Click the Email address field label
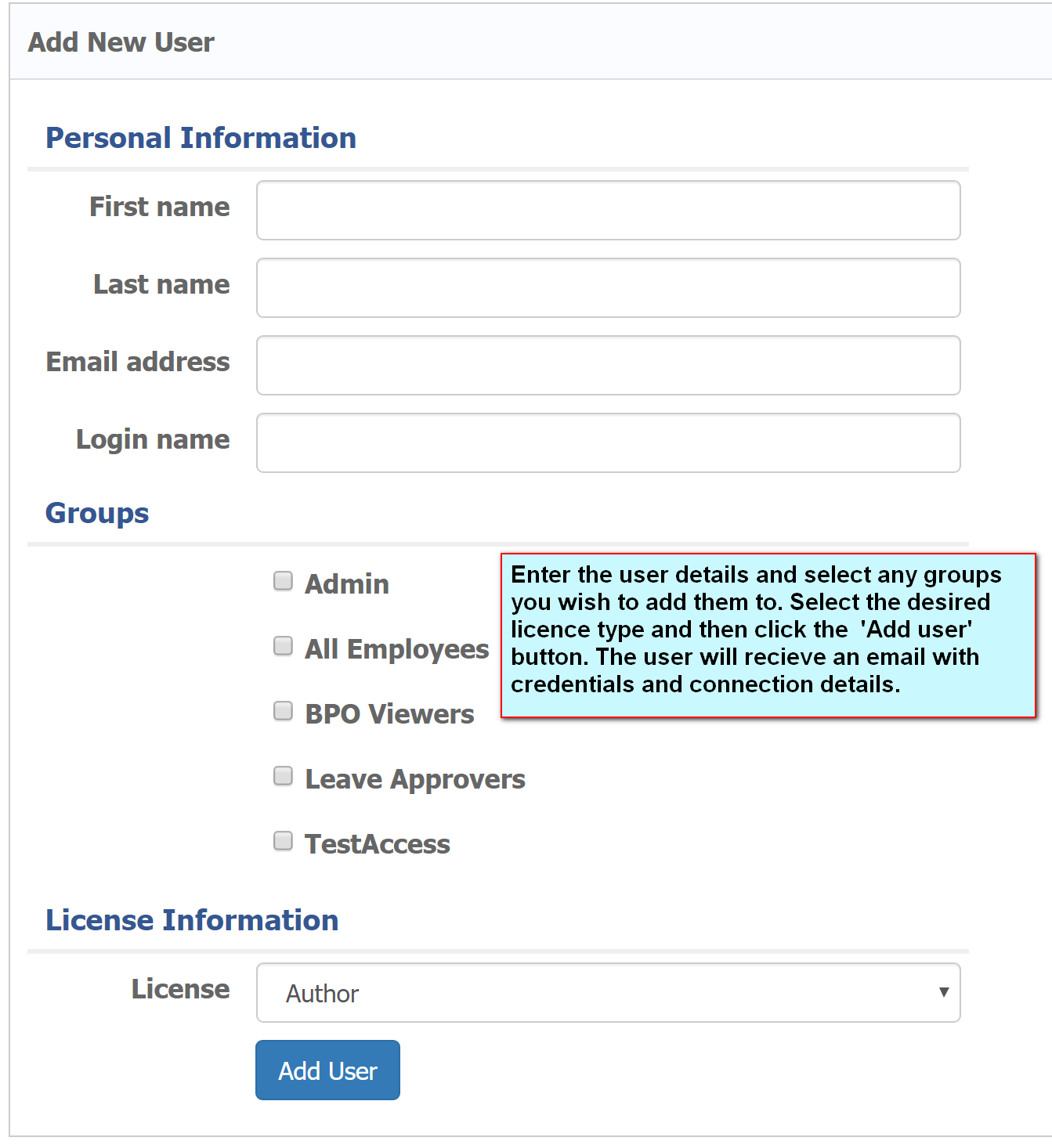1052x1148 pixels. coord(138,362)
